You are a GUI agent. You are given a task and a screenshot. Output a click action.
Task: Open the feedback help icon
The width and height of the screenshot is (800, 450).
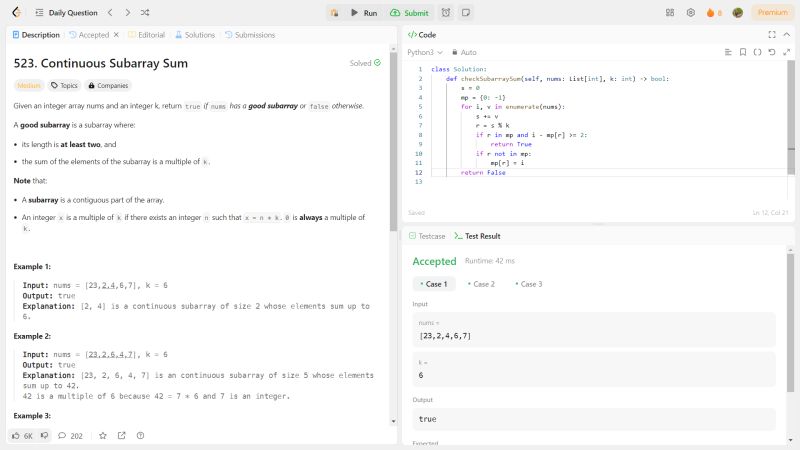[x=140, y=436]
